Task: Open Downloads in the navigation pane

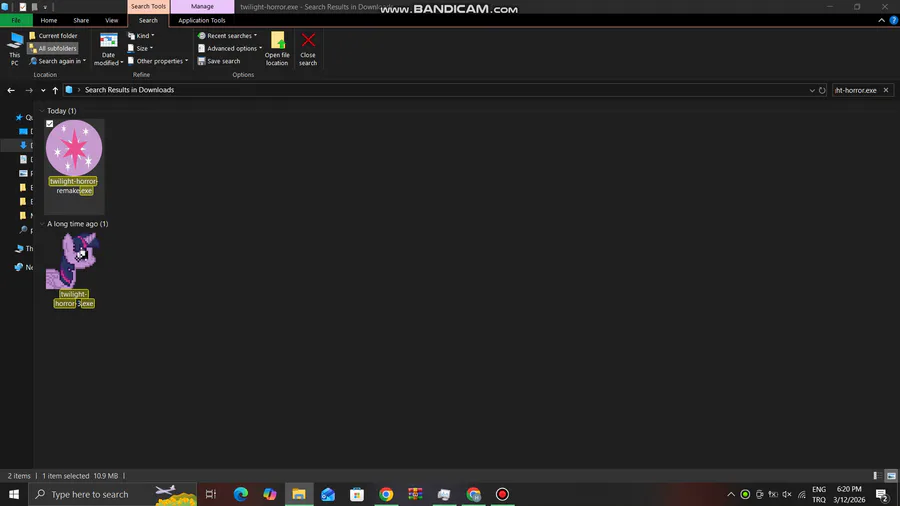Action: point(26,145)
